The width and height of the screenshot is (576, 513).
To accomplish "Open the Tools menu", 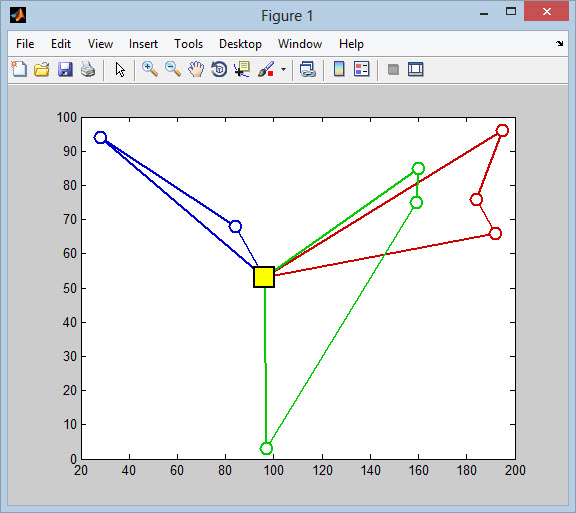I will coord(188,44).
